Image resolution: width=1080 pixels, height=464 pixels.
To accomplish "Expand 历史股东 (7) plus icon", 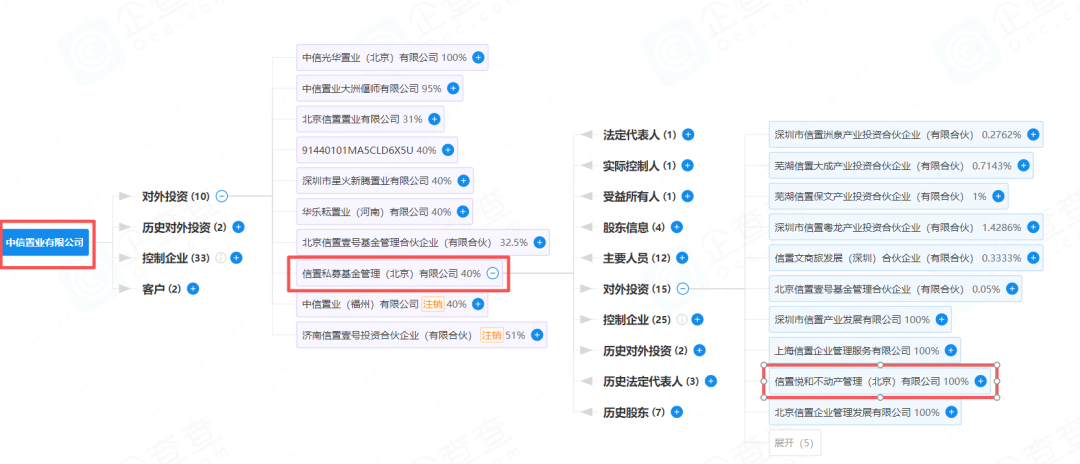I will coord(676,412).
